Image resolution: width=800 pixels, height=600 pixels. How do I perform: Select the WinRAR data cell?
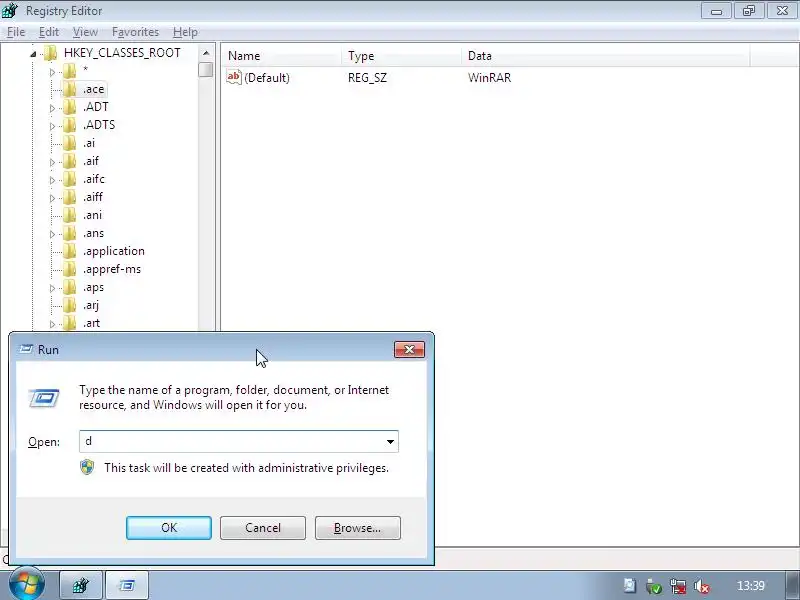(x=489, y=78)
